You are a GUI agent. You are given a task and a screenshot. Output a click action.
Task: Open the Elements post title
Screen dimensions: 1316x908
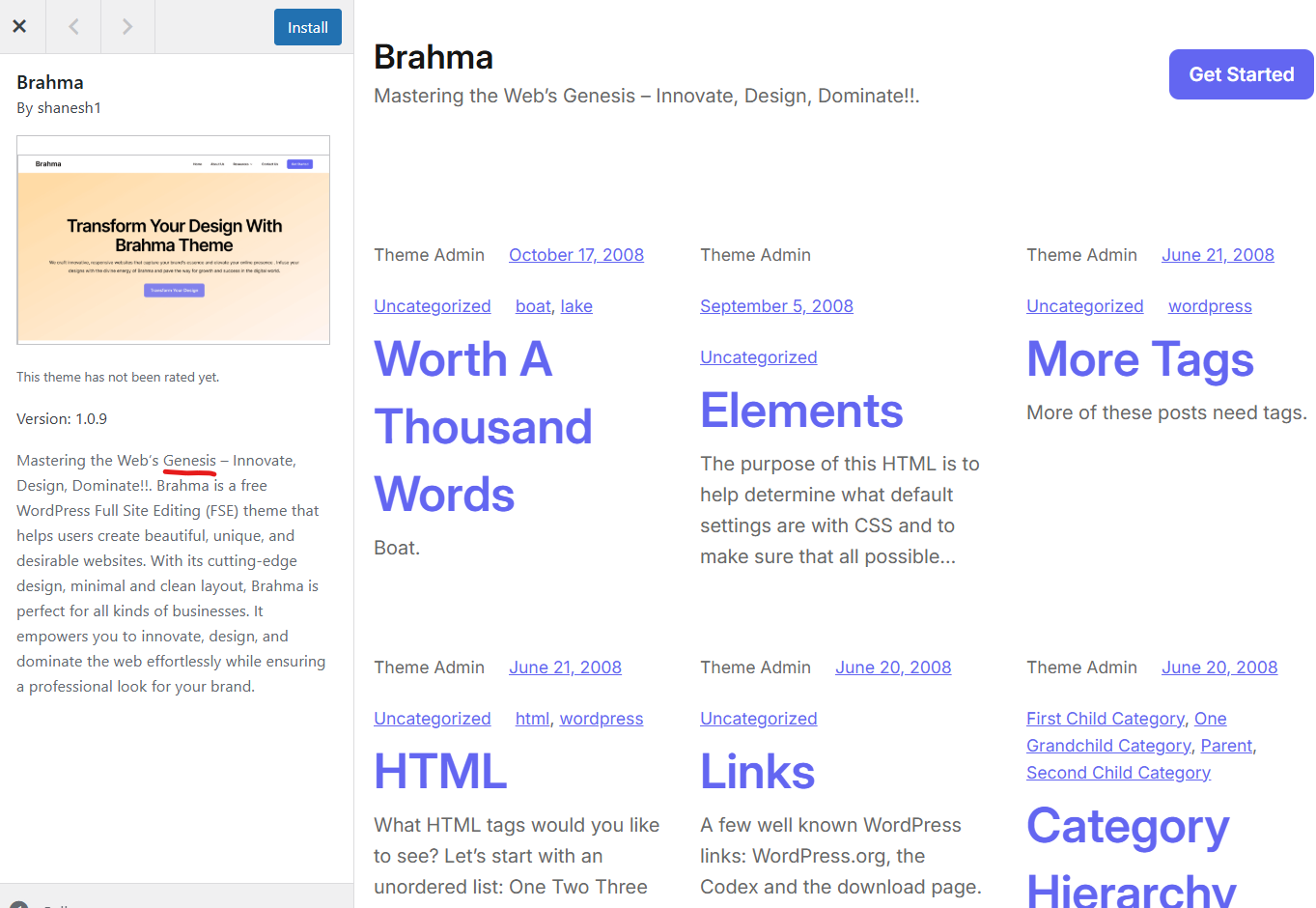point(801,411)
